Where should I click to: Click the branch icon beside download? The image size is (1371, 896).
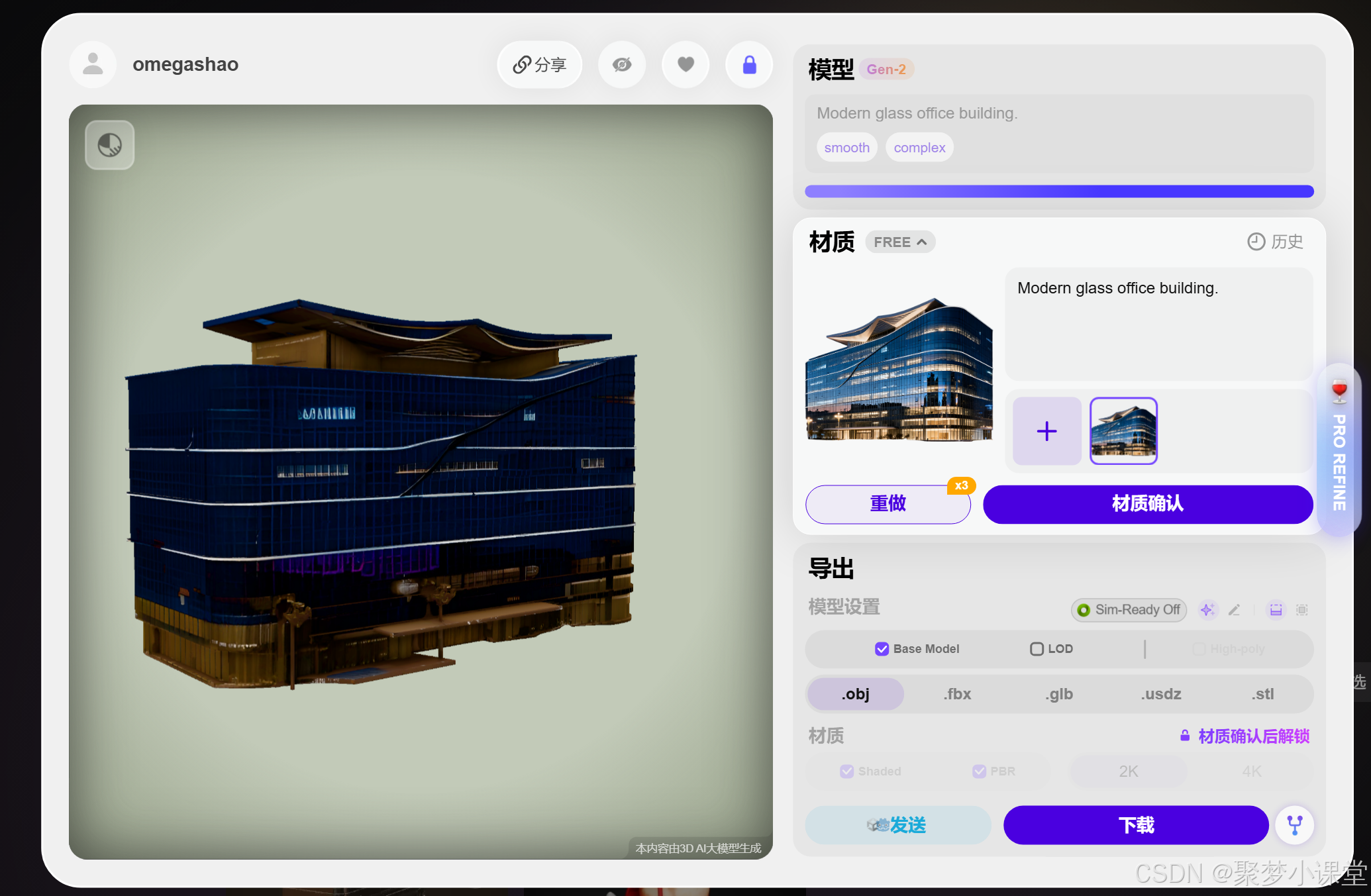coord(1294,825)
